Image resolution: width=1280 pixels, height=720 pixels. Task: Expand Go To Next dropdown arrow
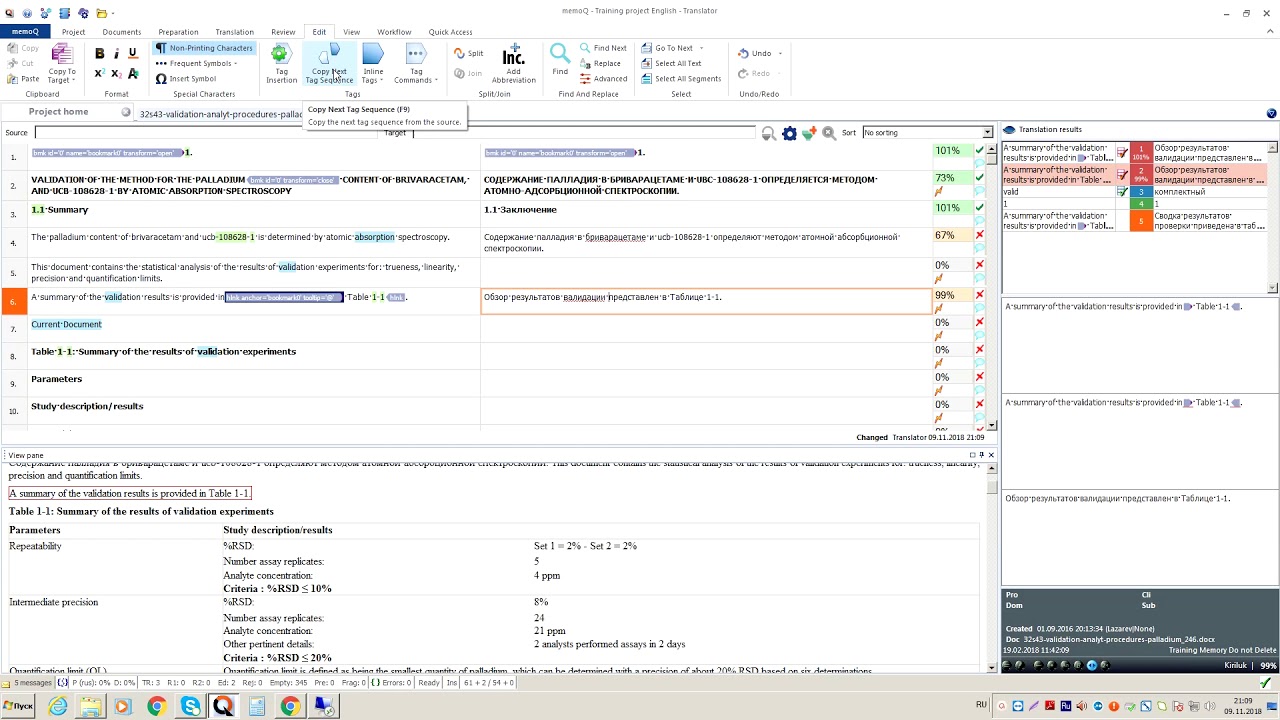[x=701, y=48]
